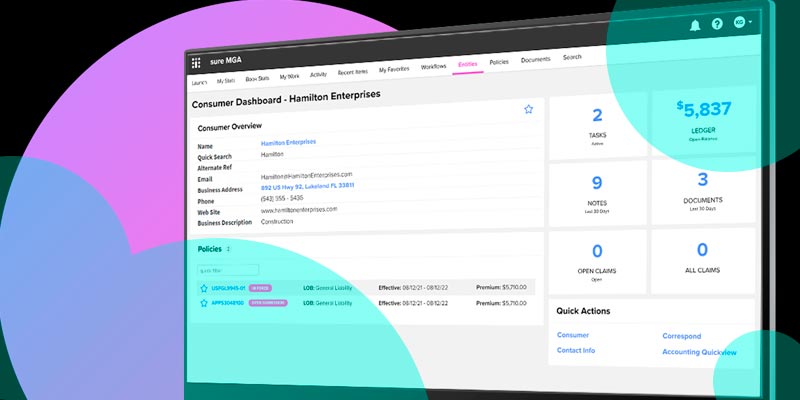Open the $5,837 Ledger tile
800x400 pixels.
point(704,121)
